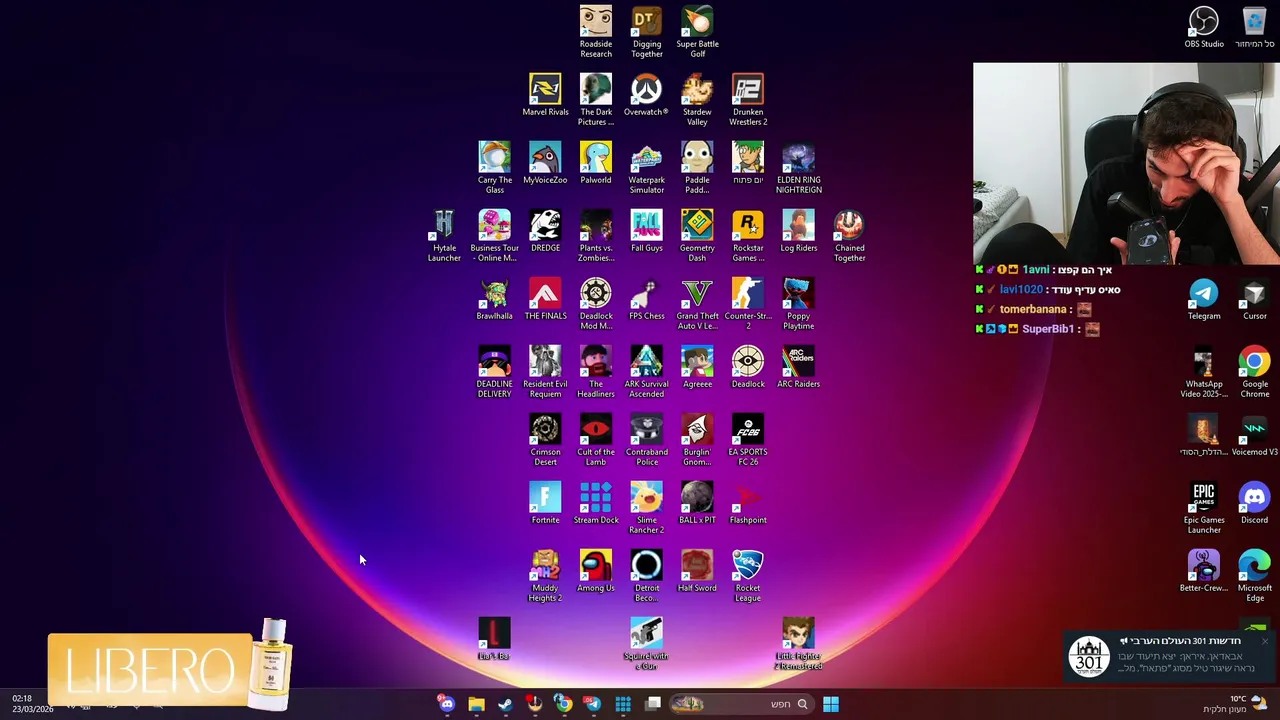This screenshot has height=720, width=1280.
Task: Select the Grand Theft Auto V icon
Action: 697,304
